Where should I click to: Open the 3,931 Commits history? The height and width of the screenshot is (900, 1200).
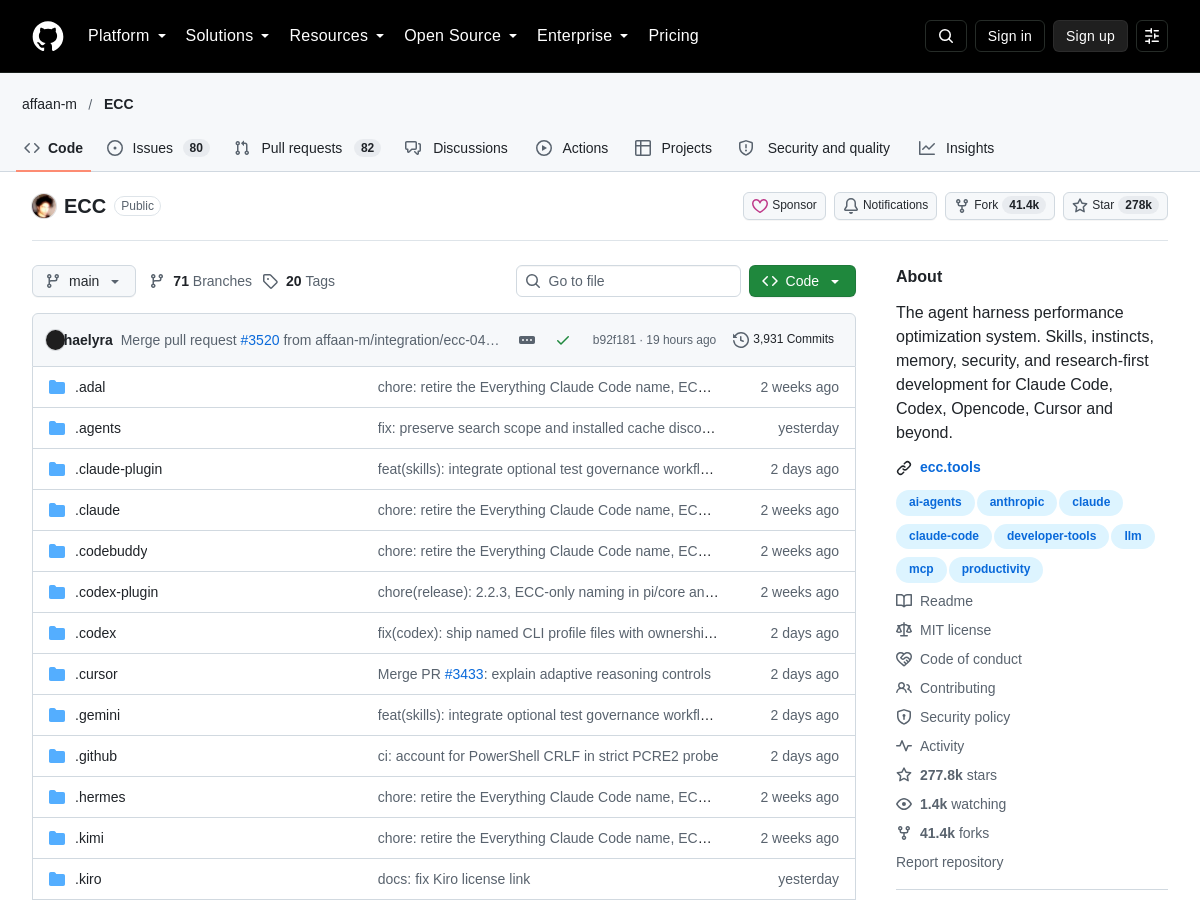(783, 340)
